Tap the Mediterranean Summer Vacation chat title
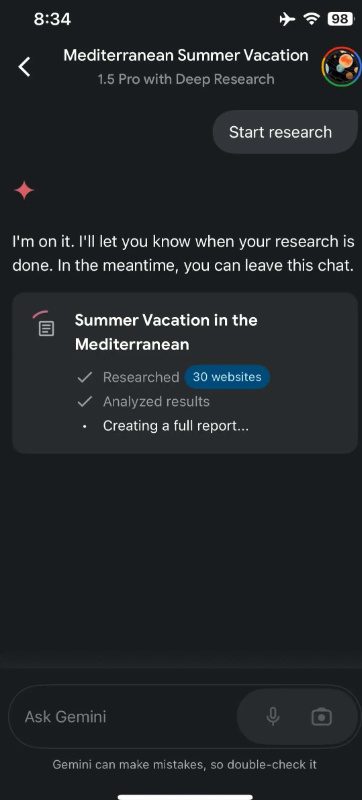The image size is (362, 800). click(x=186, y=55)
